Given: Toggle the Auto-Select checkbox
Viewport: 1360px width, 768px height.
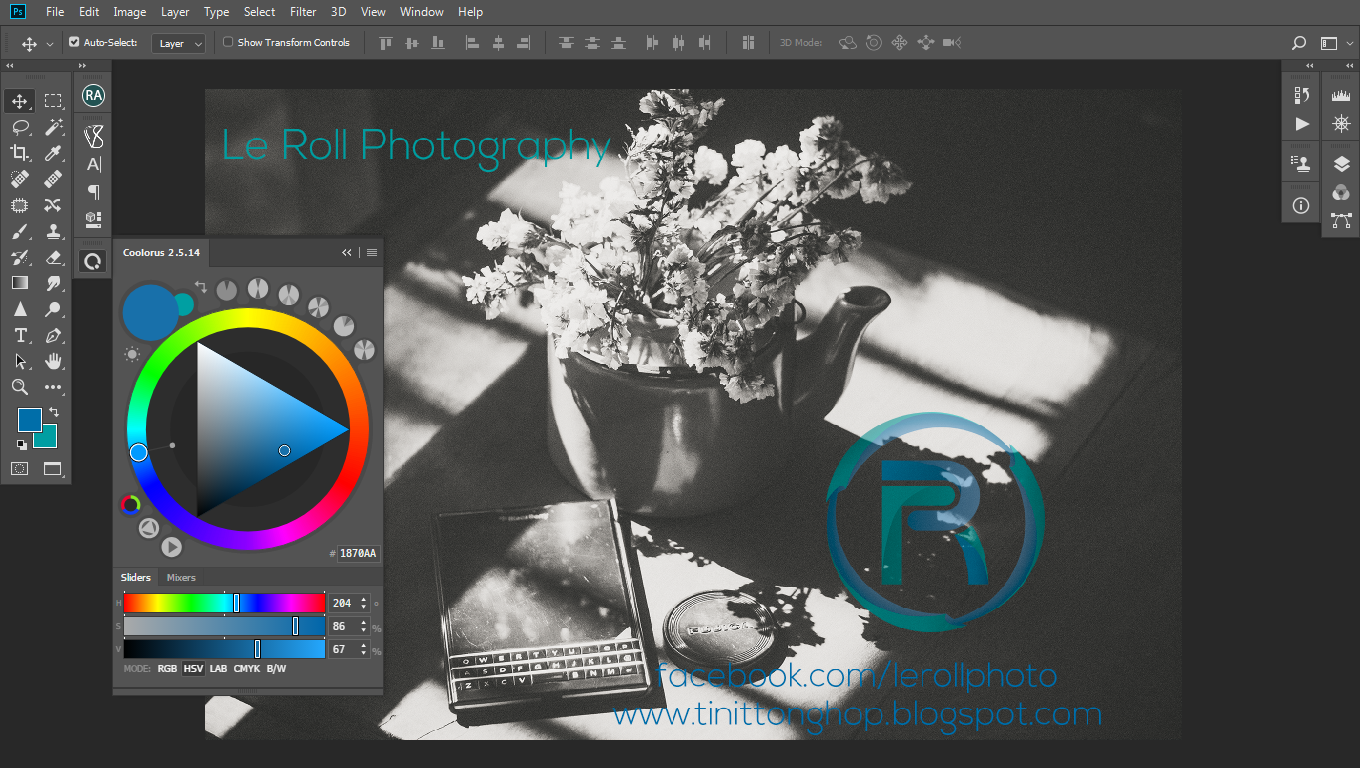Looking at the screenshot, I should coord(74,42).
